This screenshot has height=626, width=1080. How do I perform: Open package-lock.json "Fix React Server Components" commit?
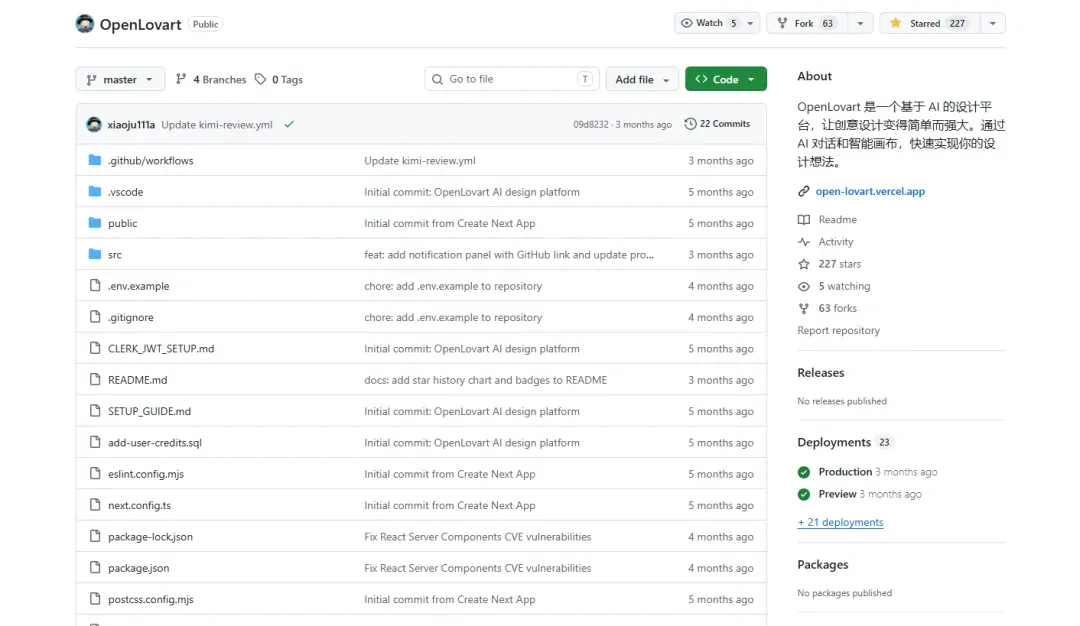(477, 536)
